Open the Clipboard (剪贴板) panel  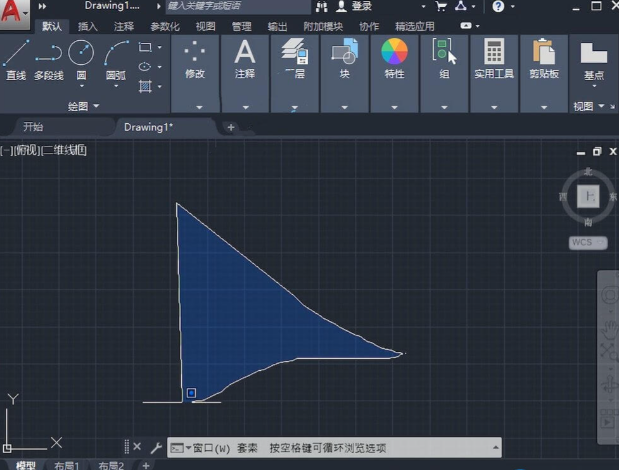click(x=544, y=59)
